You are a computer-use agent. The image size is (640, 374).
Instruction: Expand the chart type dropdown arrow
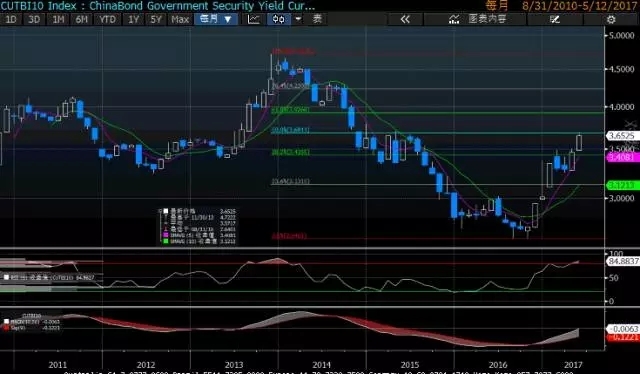(298, 19)
